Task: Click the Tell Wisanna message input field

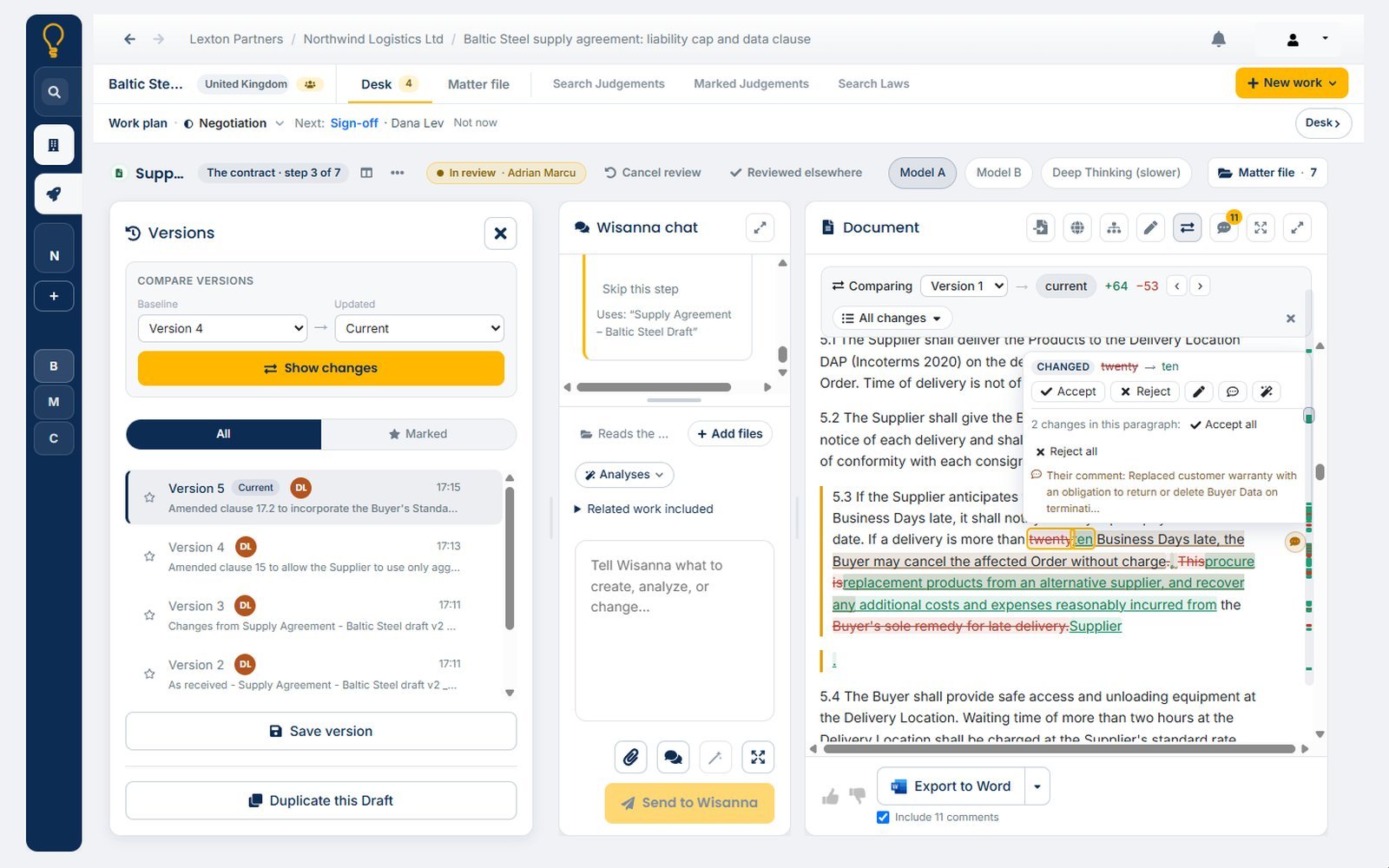Action: pos(675,631)
